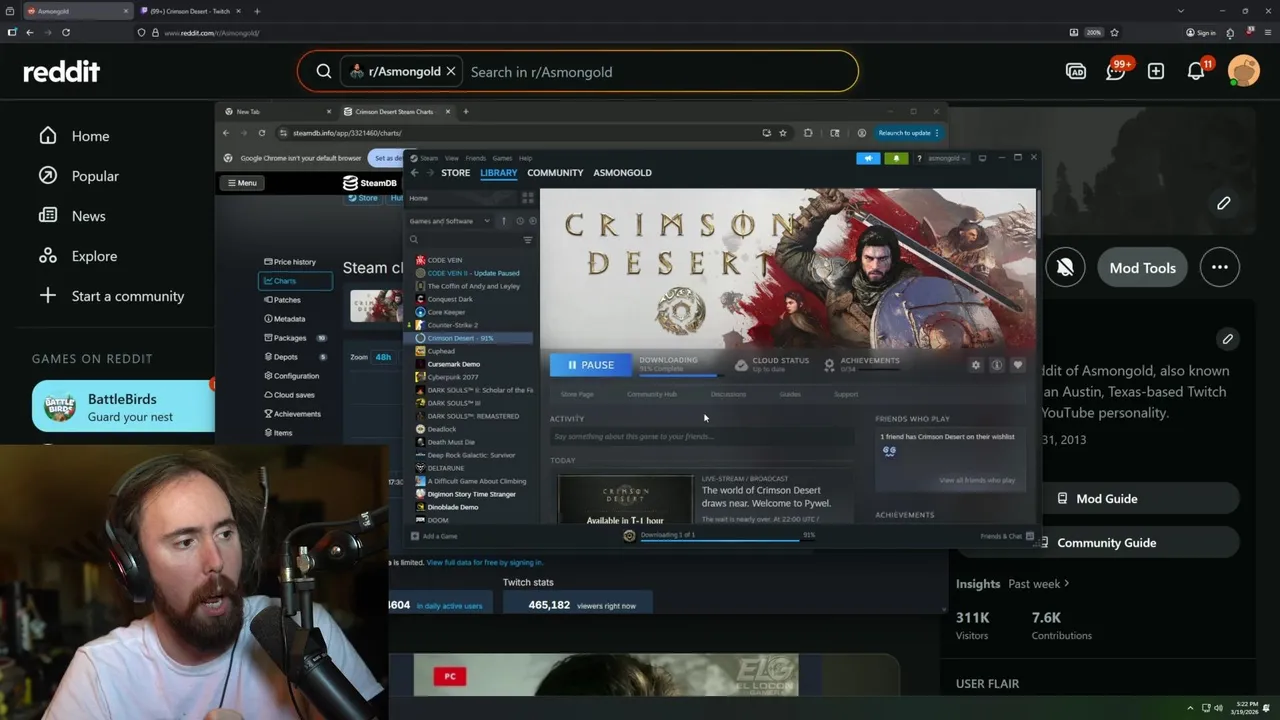The image size is (1280, 720).
Task: Pause the Crimson Desert download
Action: [591, 365]
